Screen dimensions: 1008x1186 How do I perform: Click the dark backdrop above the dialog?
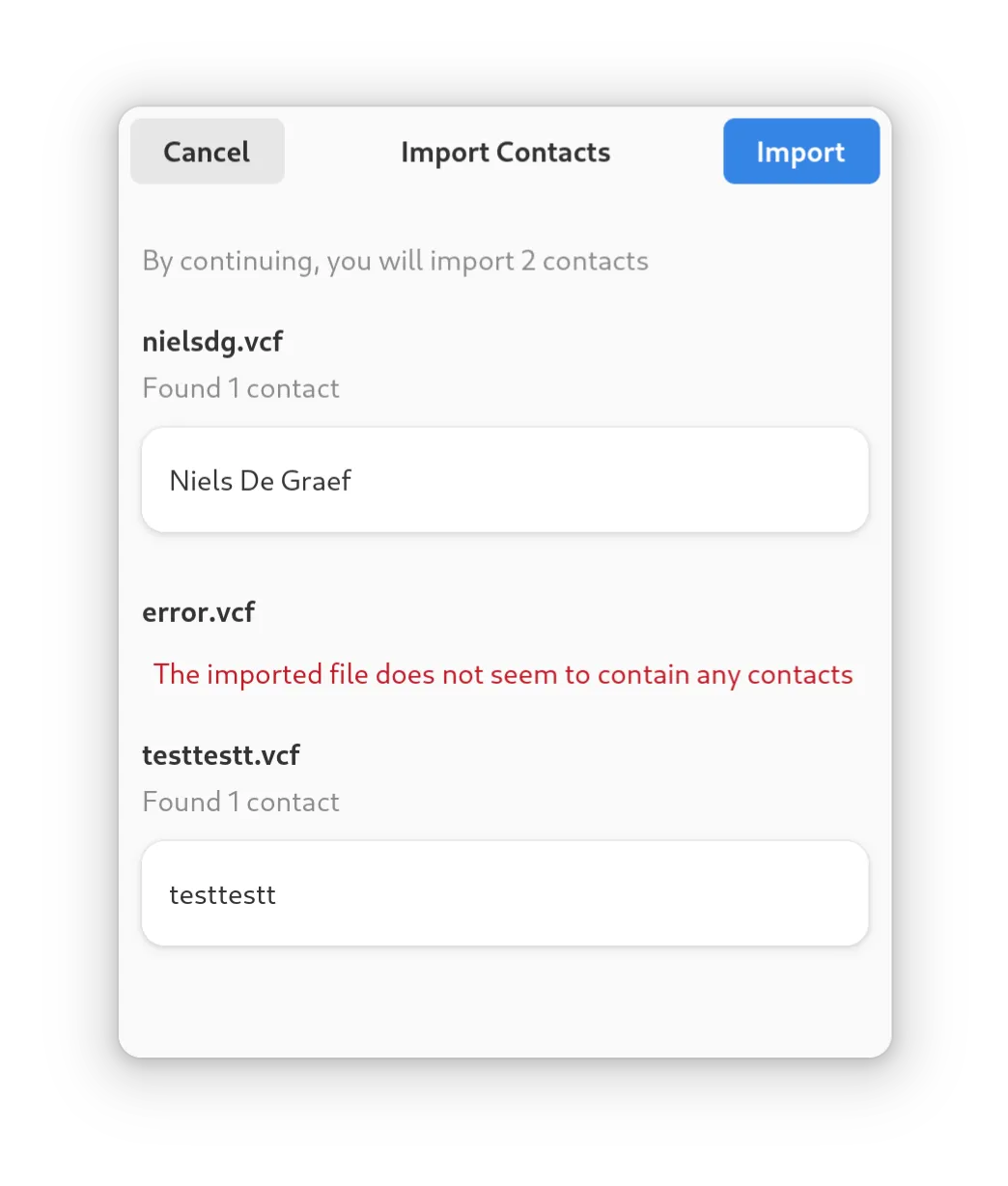pyautogui.click(x=504, y=52)
